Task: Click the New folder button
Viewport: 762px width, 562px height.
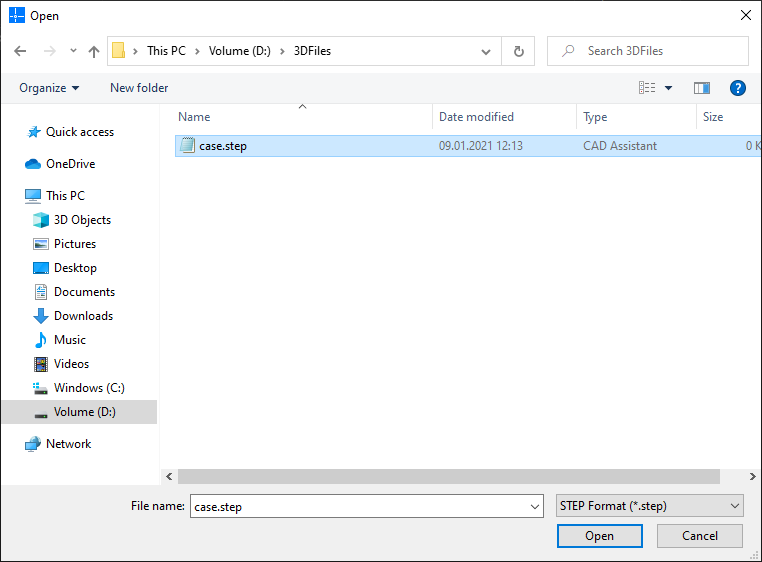Action: pos(139,88)
